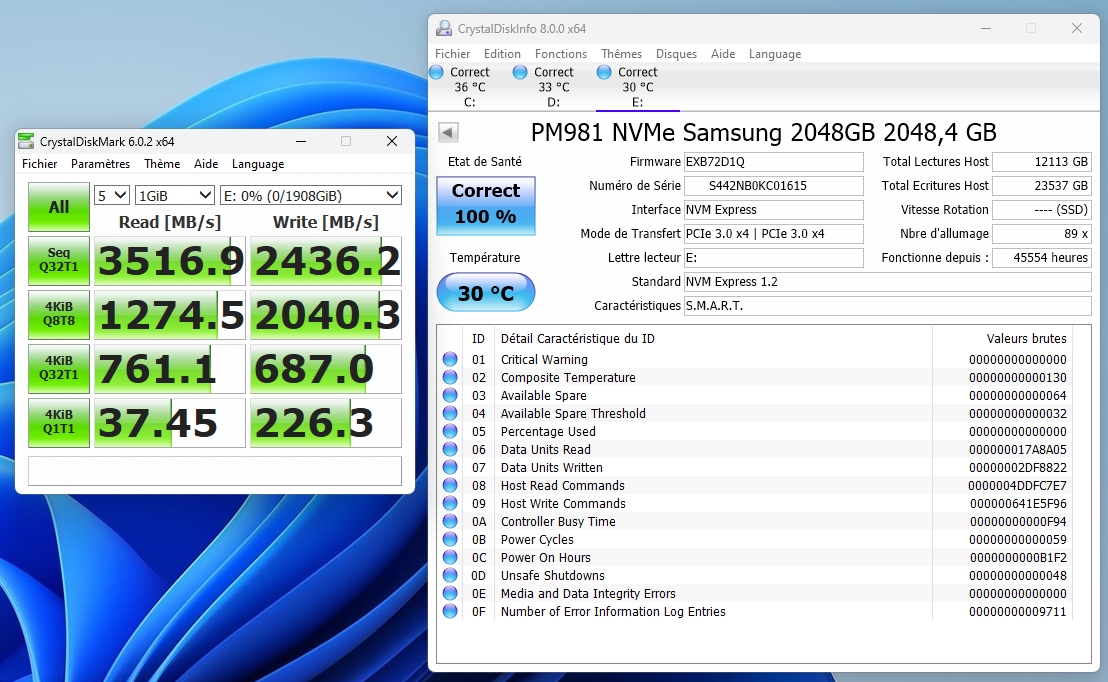The height and width of the screenshot is (682, 1108).
Task: Click the empty comment box in CrystalDiskMark
Action: [215, 471]
